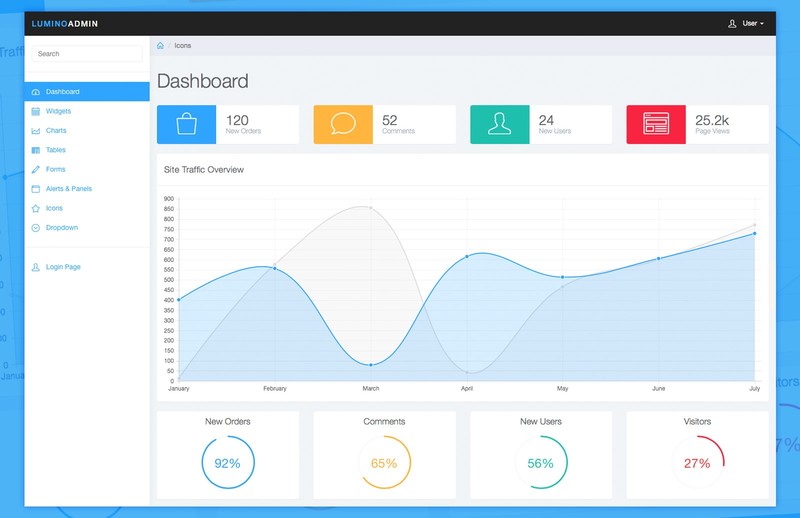This screenshot has width=800, height=518.
Task: Open the Dashboard sidebar item
Action: [62, 92]
